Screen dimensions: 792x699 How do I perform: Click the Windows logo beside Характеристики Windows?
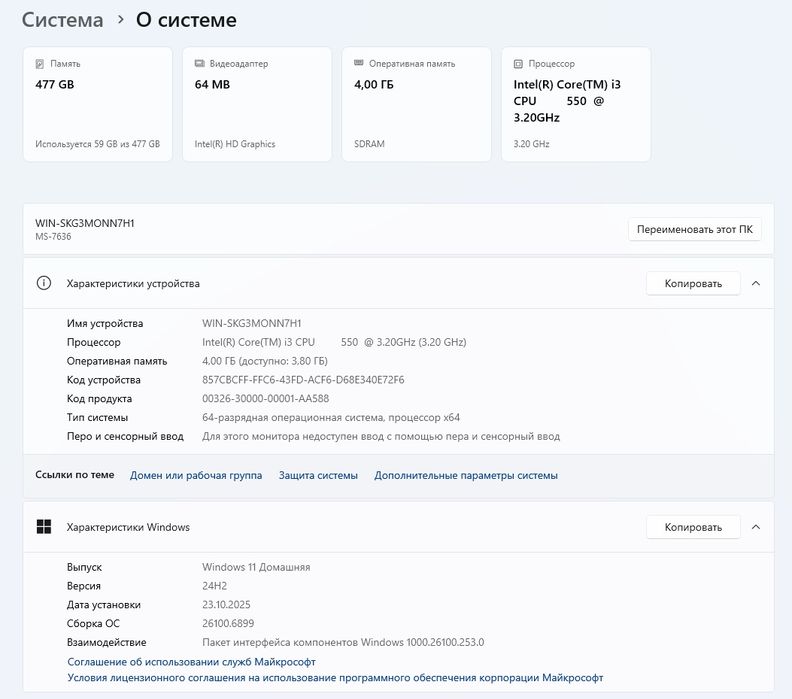[44, 527]
